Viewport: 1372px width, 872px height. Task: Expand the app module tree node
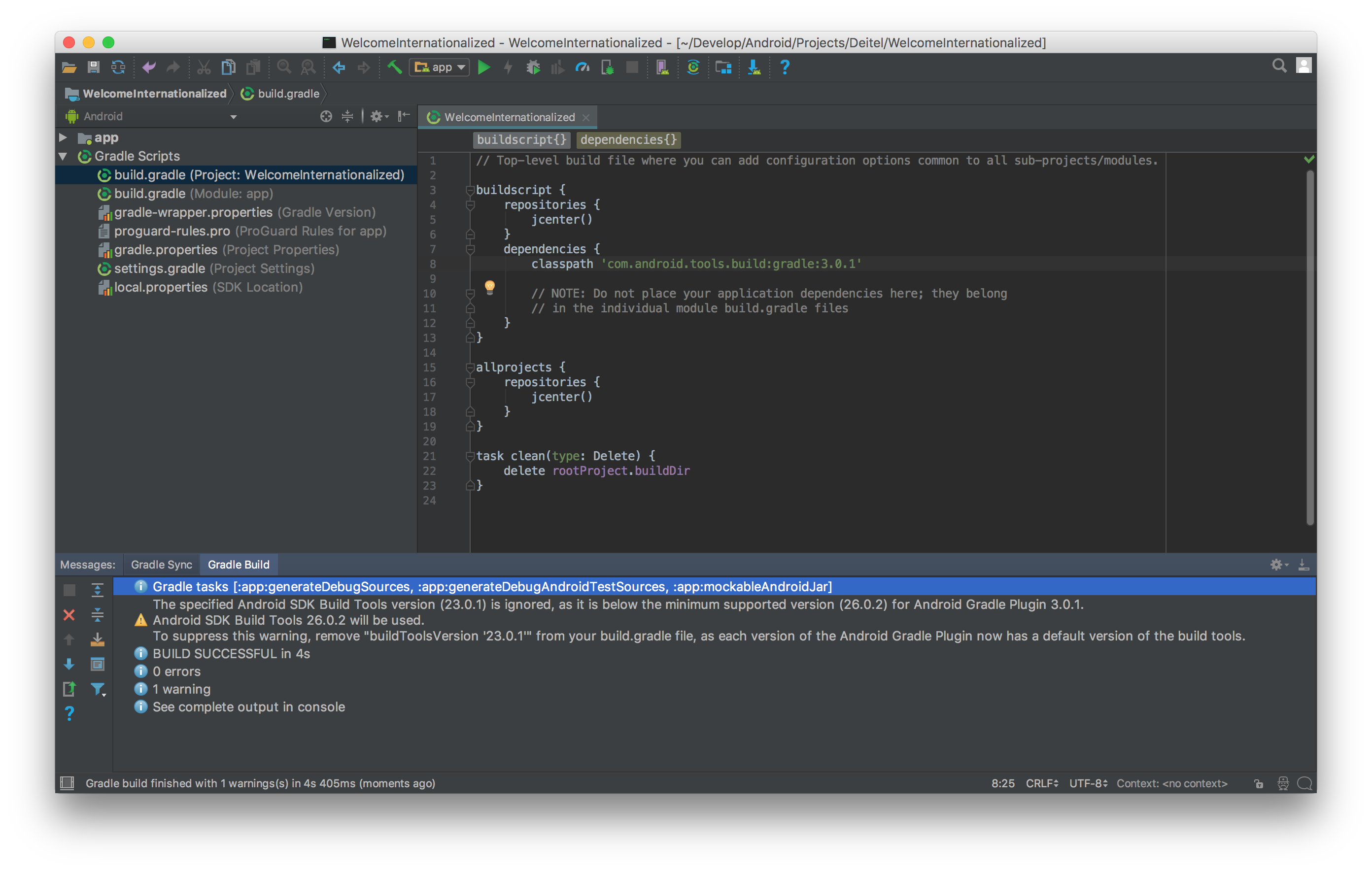[x=63, y=137]
